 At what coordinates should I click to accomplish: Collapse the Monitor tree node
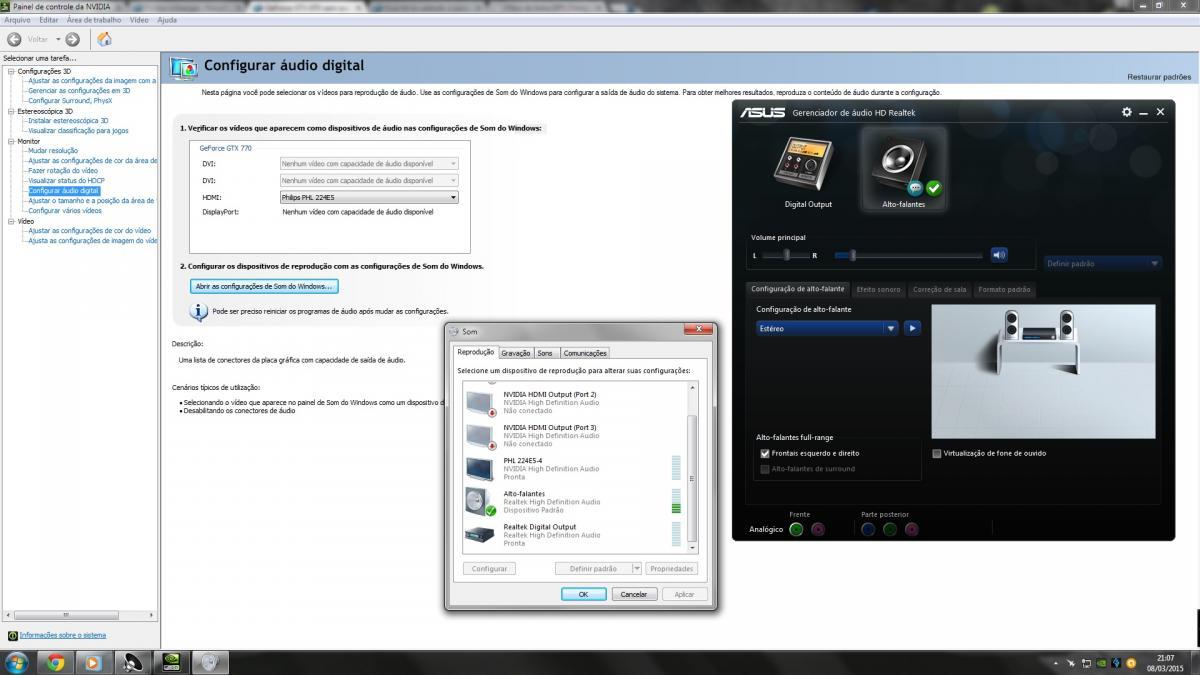[x=11, y=141]
